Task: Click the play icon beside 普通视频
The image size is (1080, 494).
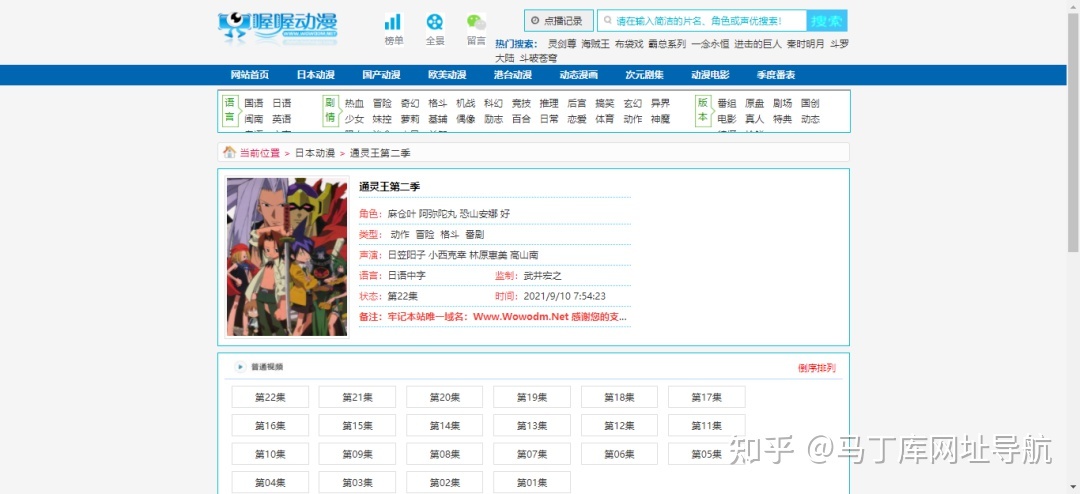Action: 240,367
